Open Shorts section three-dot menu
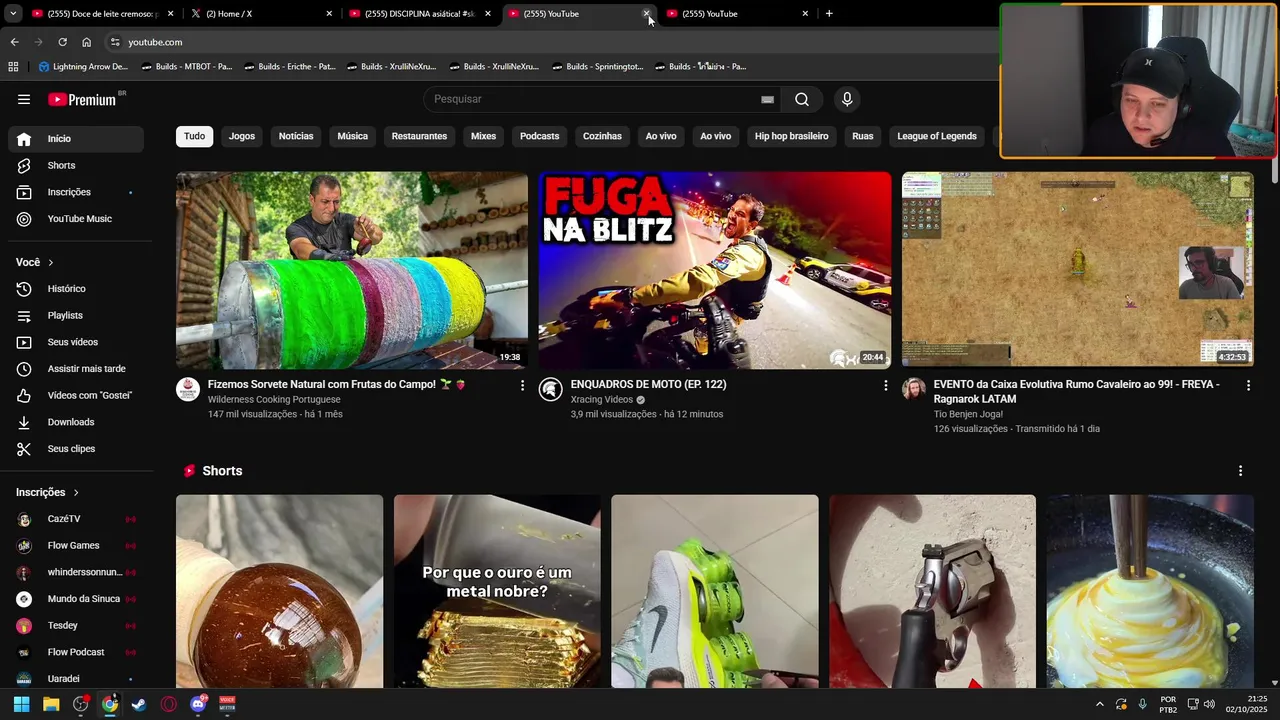1280x720 pixels. pos(1240,471)
